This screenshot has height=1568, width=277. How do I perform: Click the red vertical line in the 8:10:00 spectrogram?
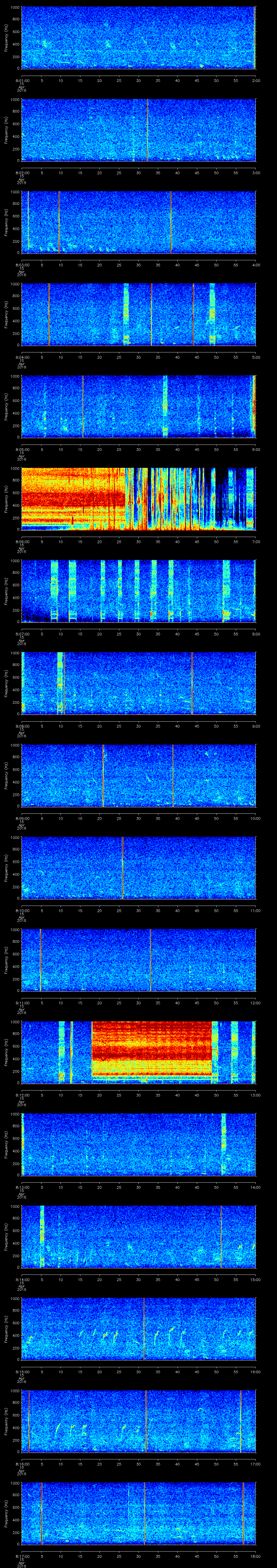(122, 868)
